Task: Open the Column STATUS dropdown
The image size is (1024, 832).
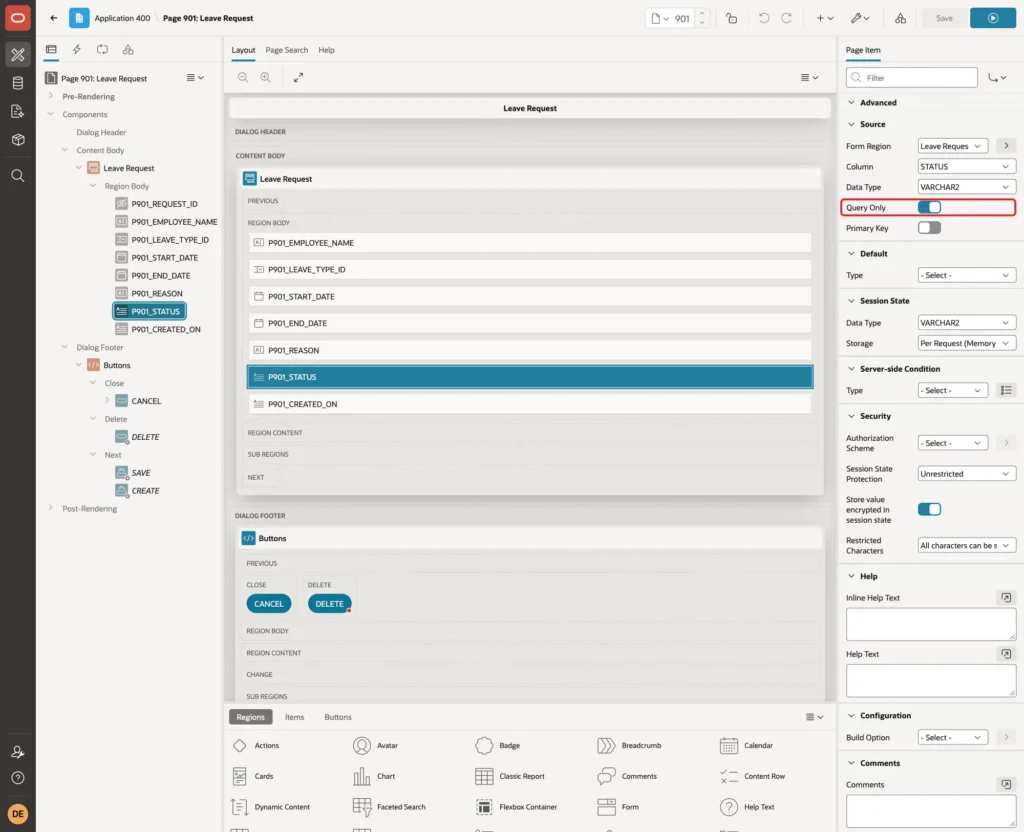Action: pos(966,167)
